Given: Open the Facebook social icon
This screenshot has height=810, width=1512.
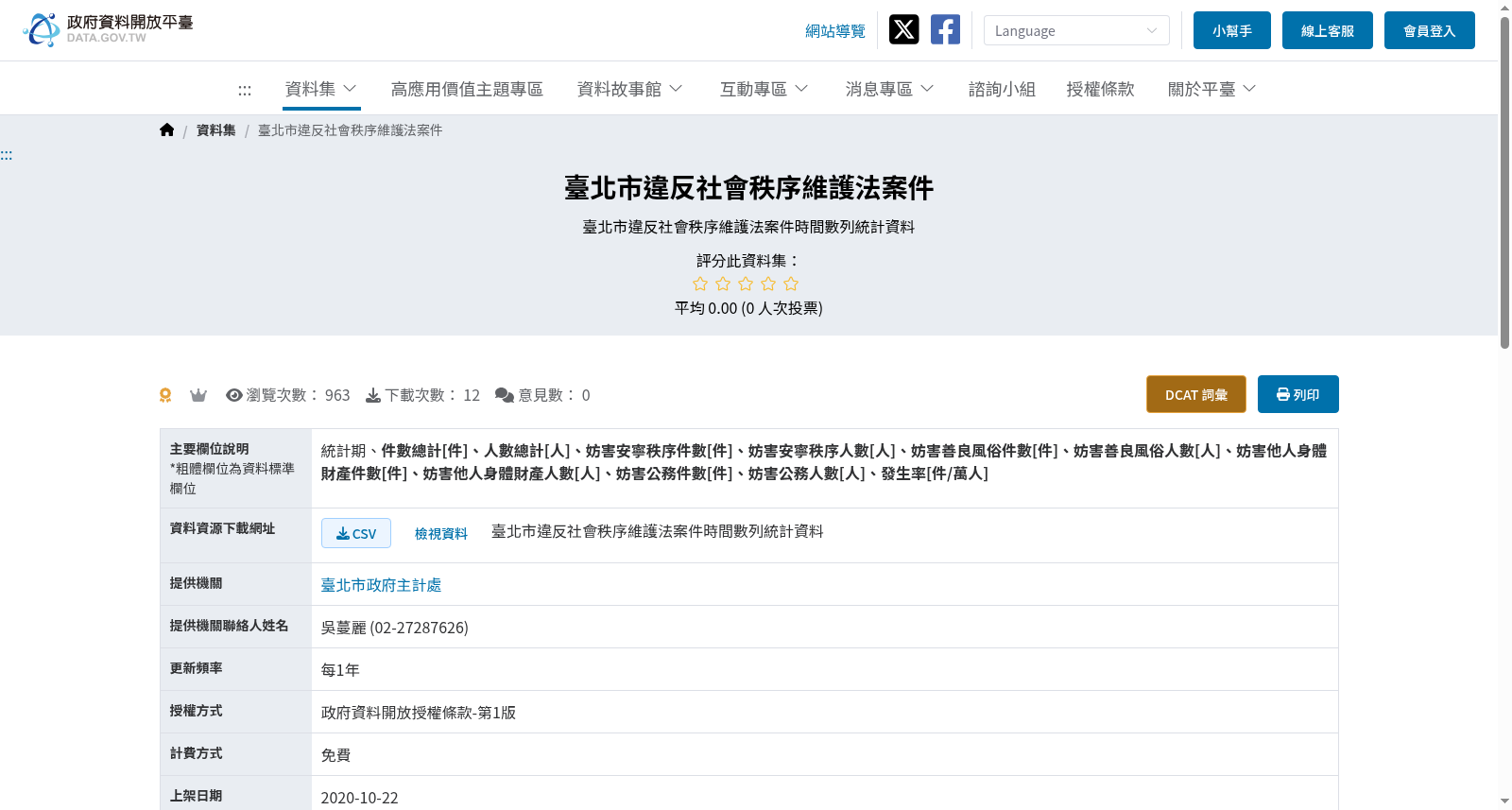Looking at the screenshot, I should click(945, 29).
